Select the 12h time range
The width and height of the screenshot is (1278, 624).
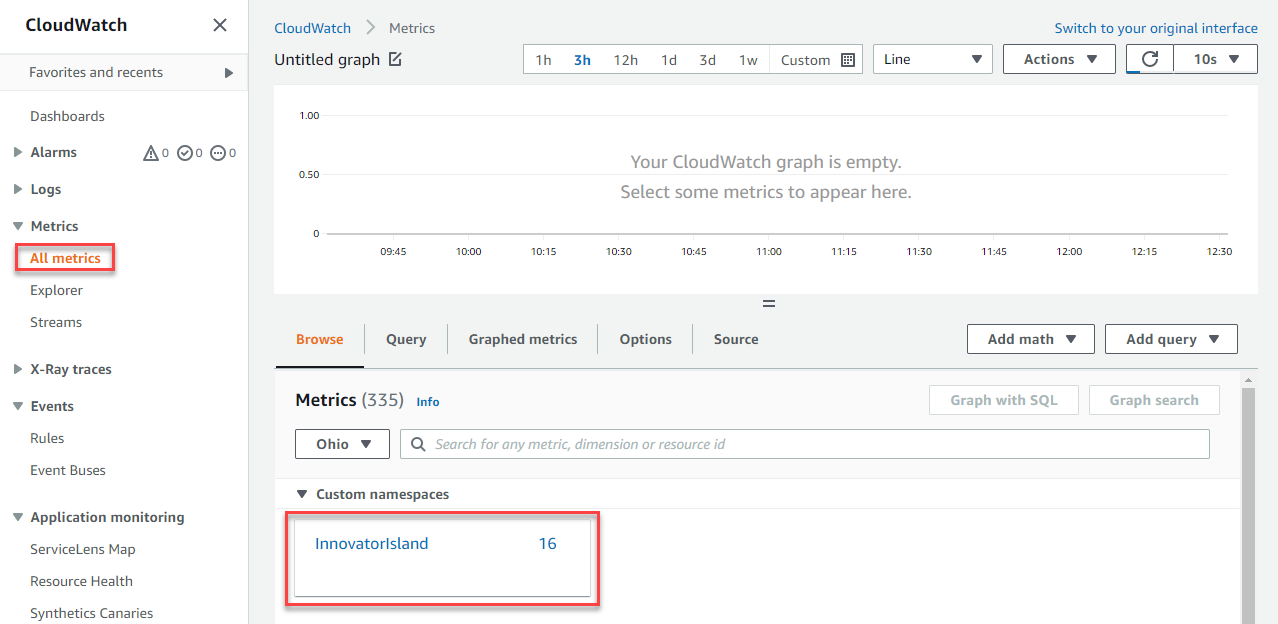pos(626,60)
